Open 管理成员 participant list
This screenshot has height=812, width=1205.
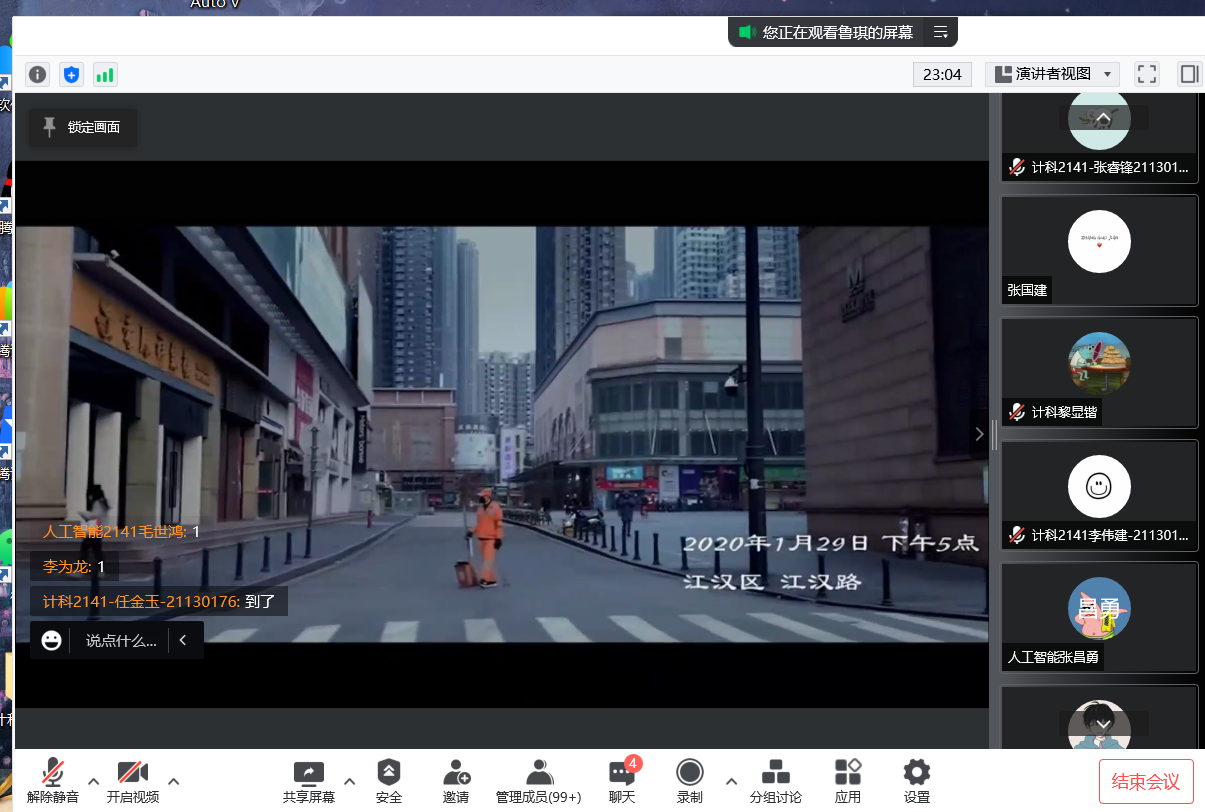[538, 780]
